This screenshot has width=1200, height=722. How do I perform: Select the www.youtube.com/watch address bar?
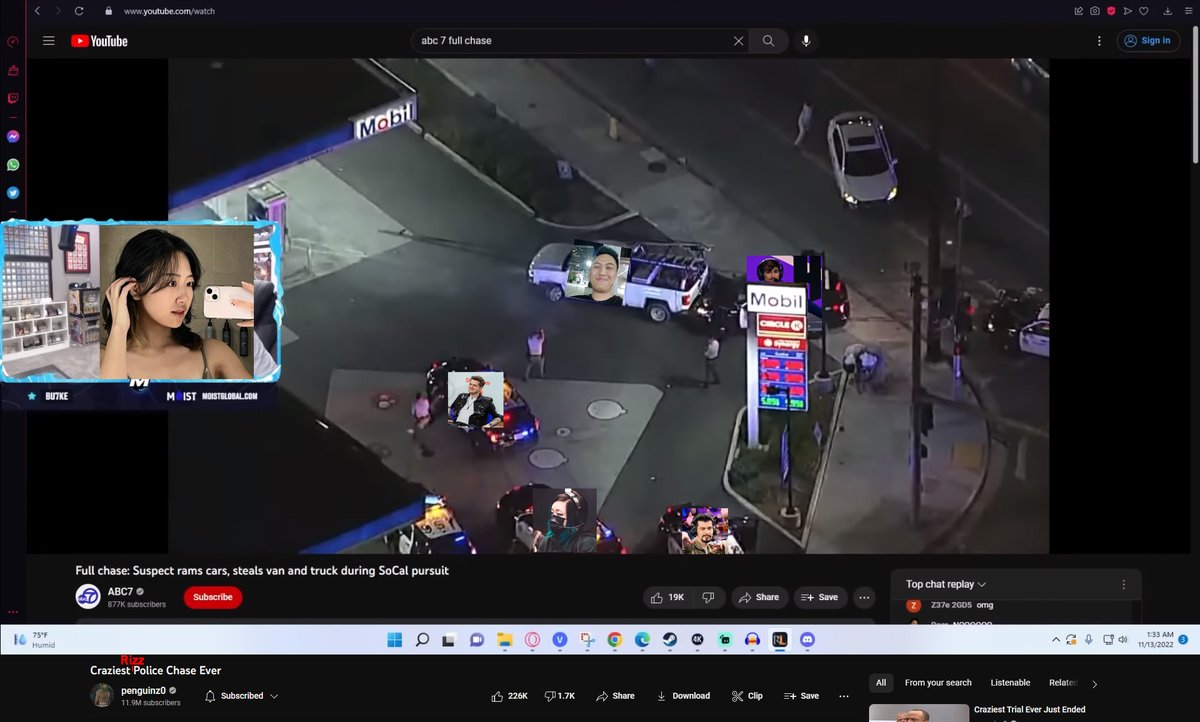click(169, 11)
